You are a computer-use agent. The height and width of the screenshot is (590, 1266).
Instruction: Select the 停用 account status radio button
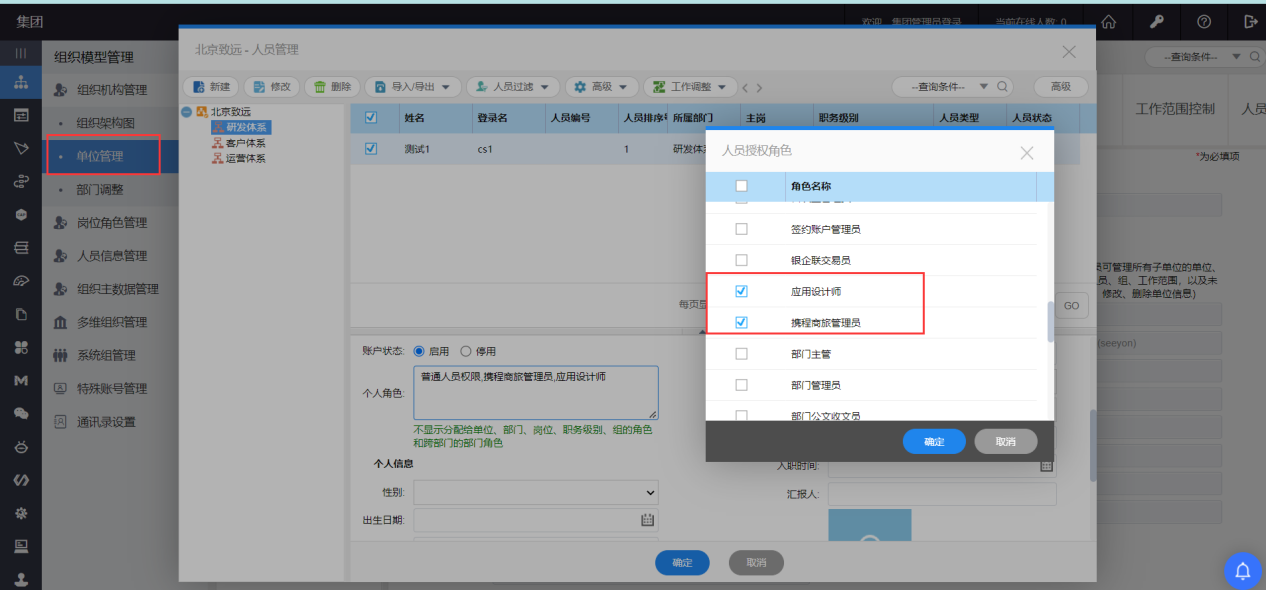466,351
